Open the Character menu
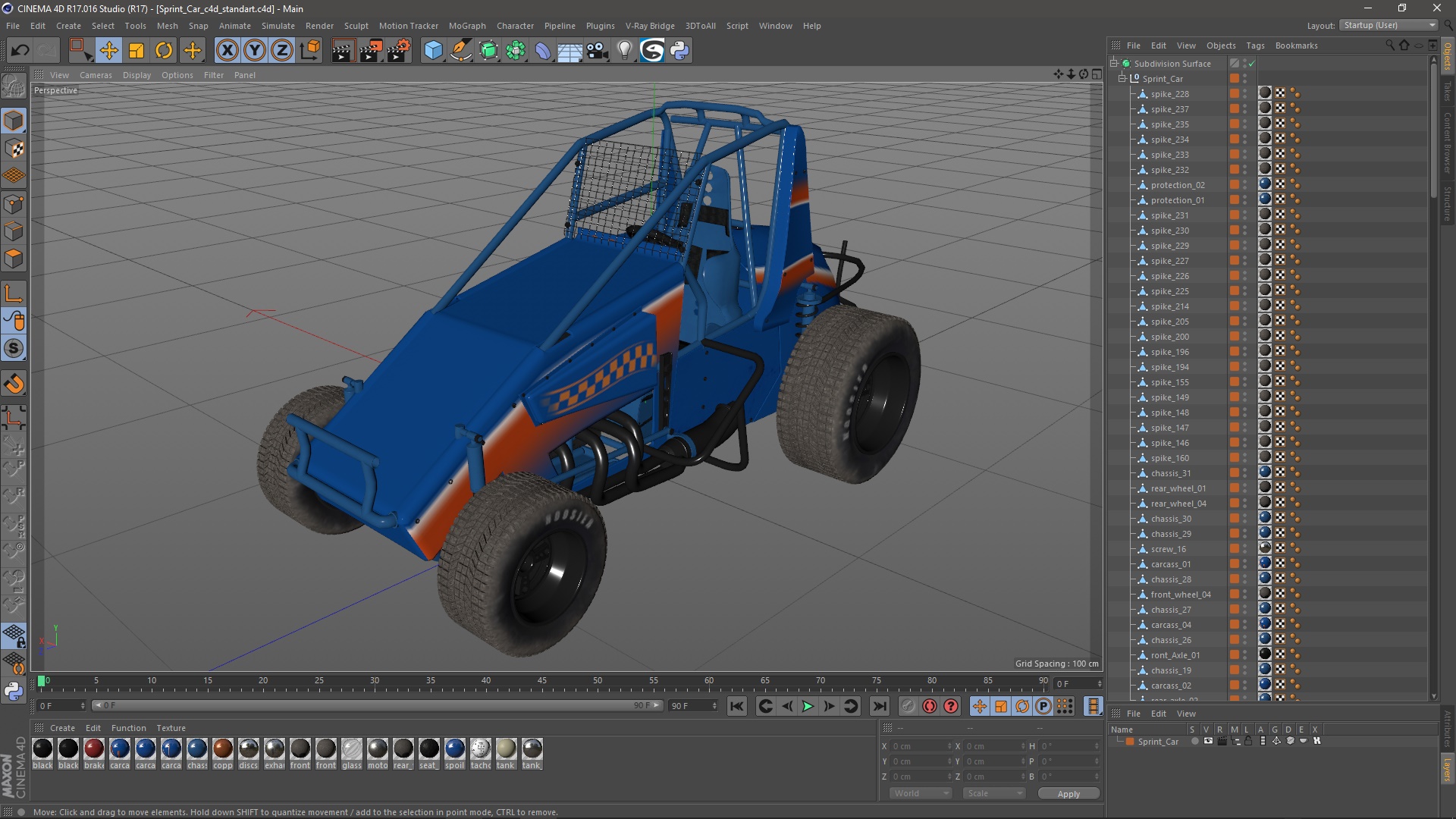The image size is (1456, 819). point(515,26)
